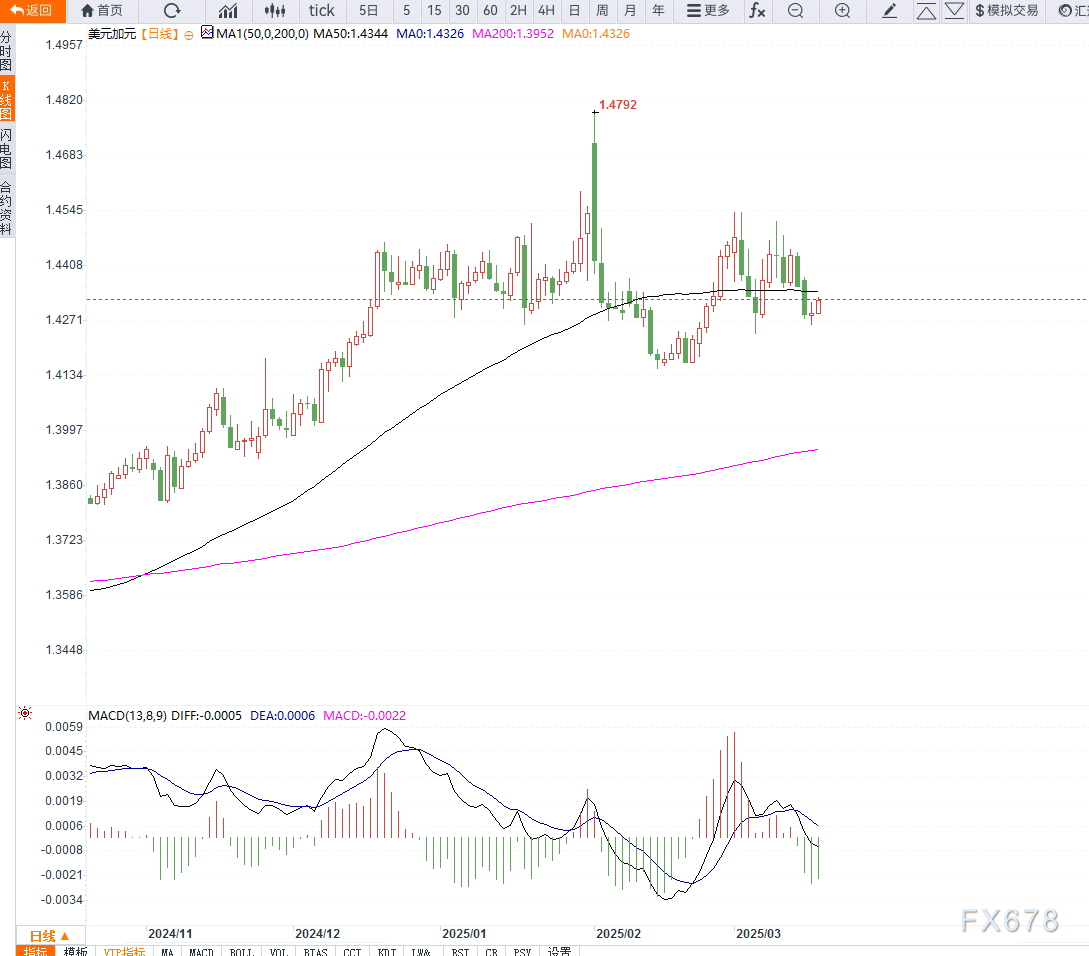
Task: Choose the BOLL indicator tab
Action: click(x=242, y=951)
